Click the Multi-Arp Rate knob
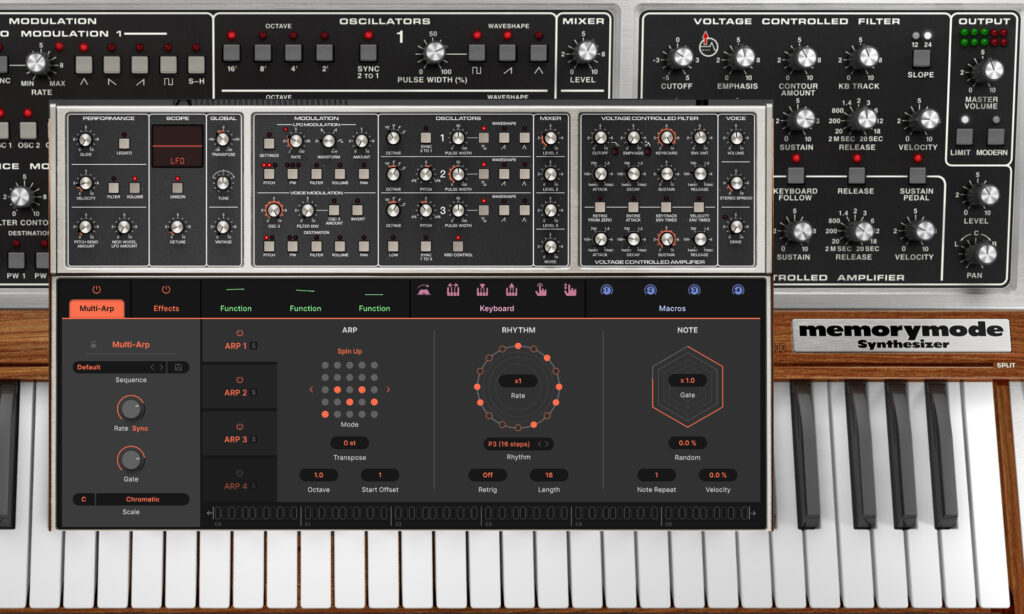The image size is (1024, 614). point(131,409)
